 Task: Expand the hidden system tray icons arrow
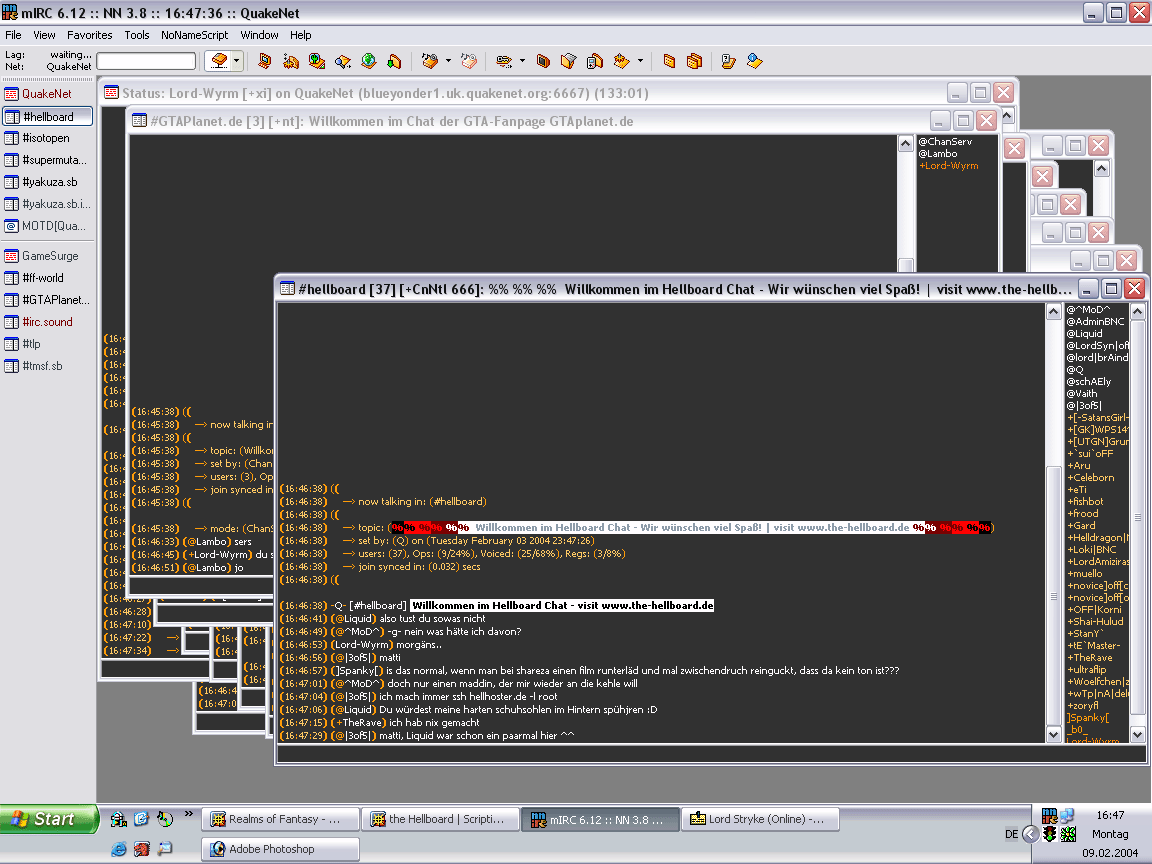pos(1030,834)
